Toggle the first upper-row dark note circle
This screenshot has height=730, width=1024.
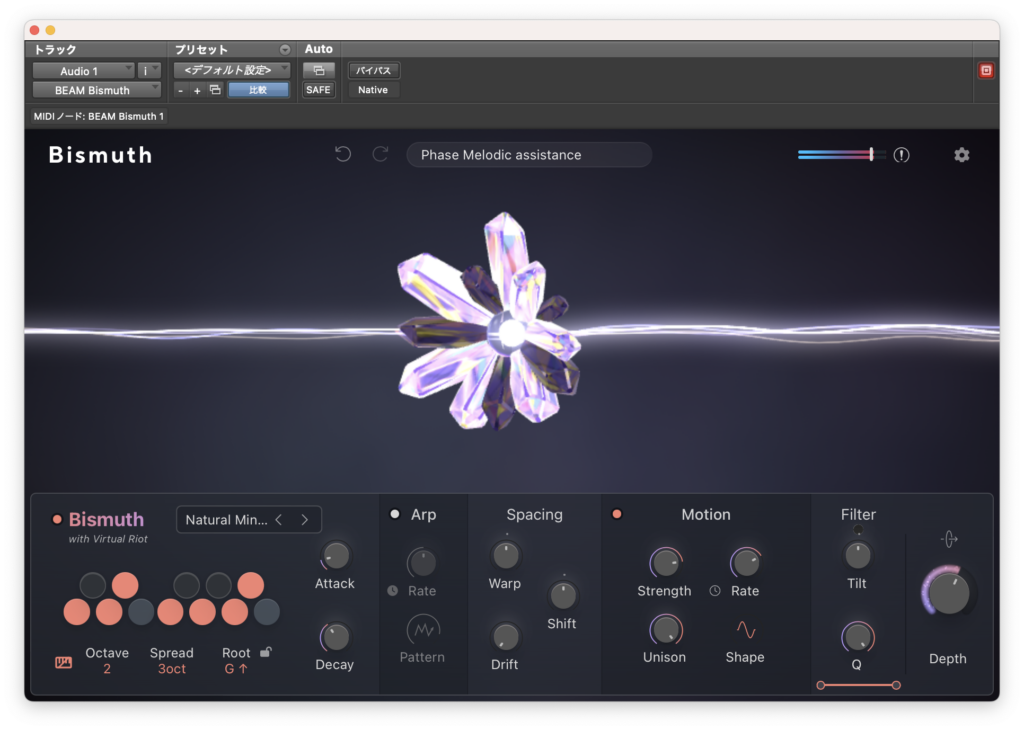click(93, 585)
